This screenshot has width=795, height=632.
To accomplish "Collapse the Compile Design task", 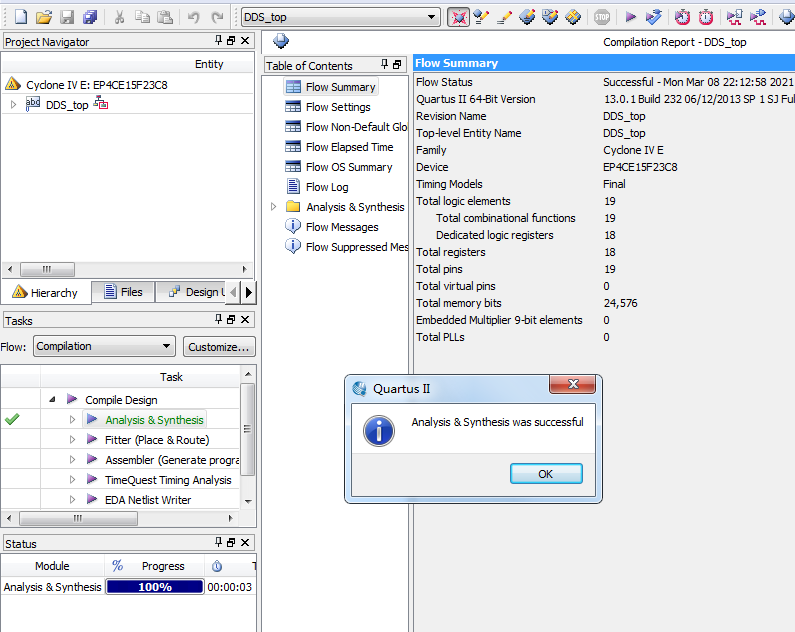I will [52, 399].
